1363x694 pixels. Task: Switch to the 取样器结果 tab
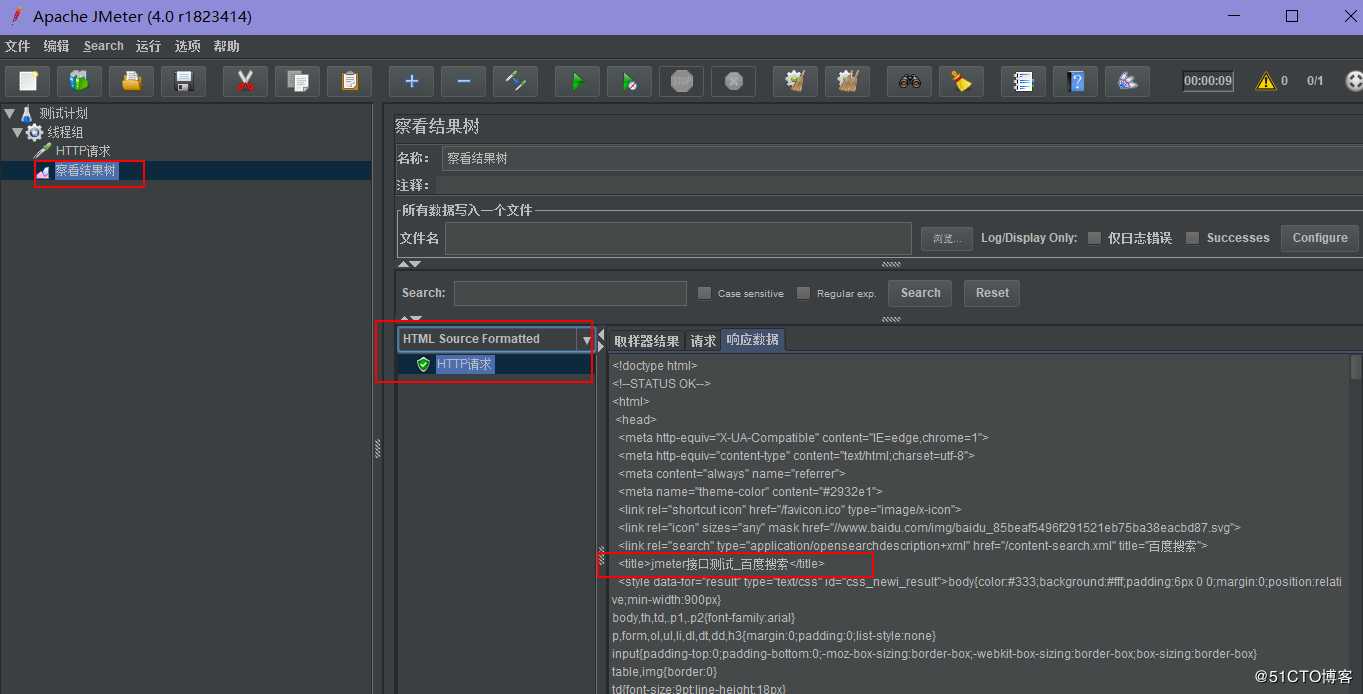click(646, 341)
